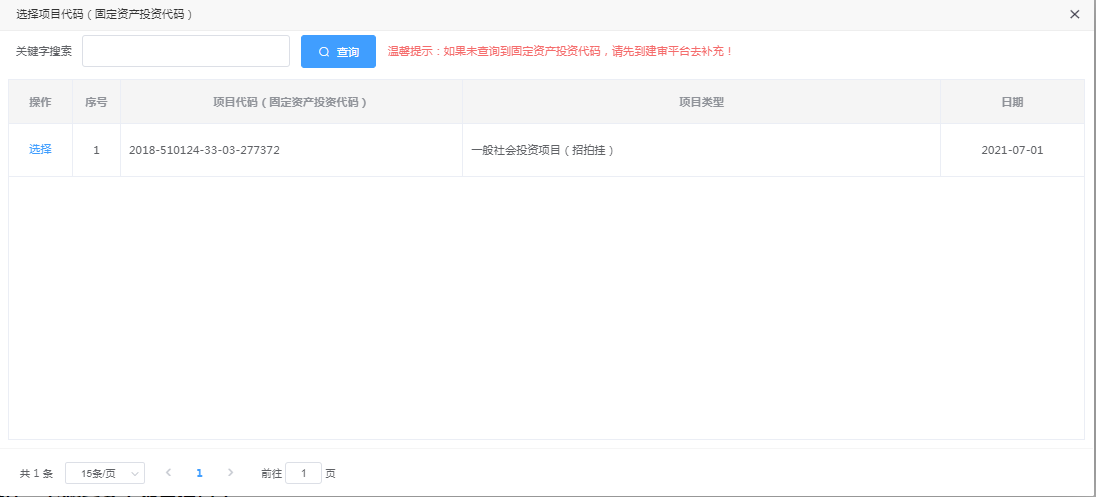Screen dimensions: 1096x497
Task: Click the 日期 column header
Action: (x=1012, y=102)
